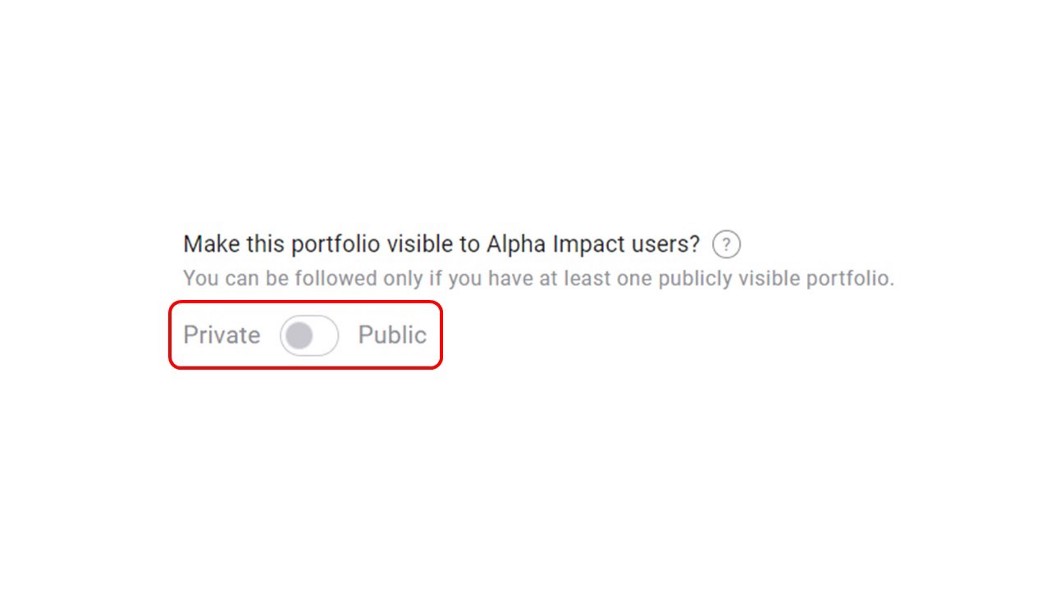The image size is (1050, 590).
Task: Click the question mark help icon
Action: (x=726, y=244)
